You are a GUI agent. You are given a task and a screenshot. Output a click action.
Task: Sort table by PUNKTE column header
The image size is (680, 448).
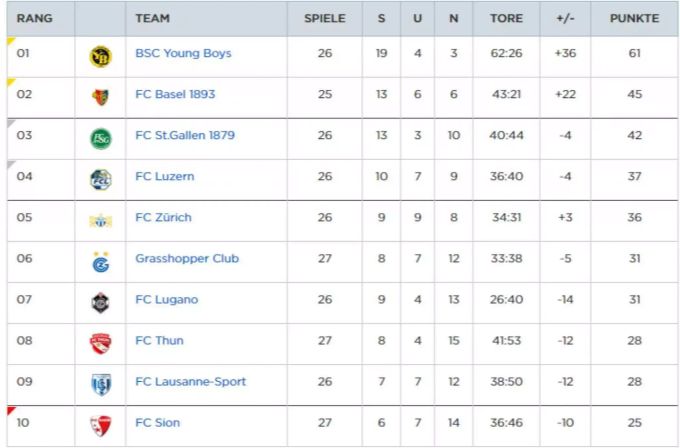(x=634, y=18)
